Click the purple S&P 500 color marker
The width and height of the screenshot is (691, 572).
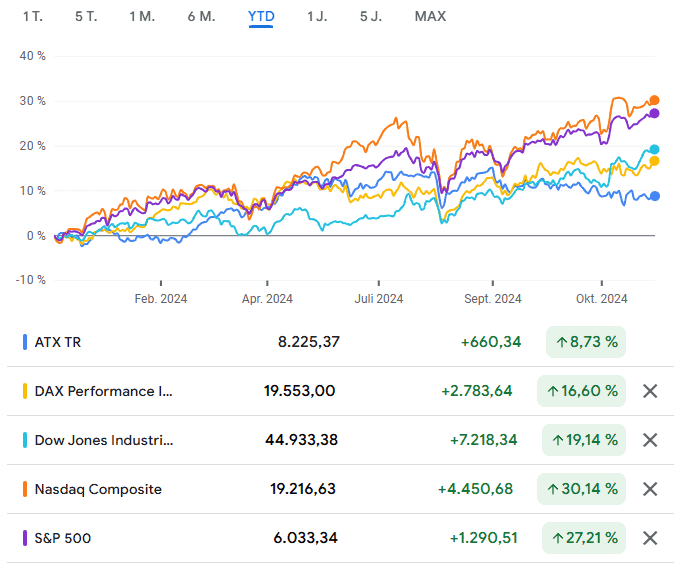25,538
